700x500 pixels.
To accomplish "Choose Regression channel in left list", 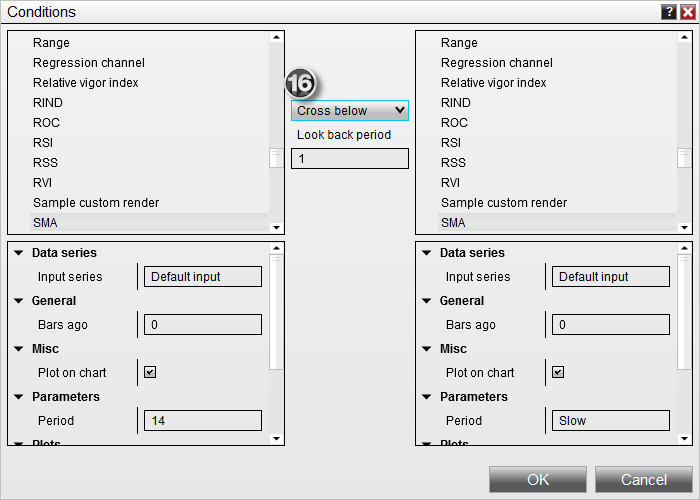I will point(88,63).
